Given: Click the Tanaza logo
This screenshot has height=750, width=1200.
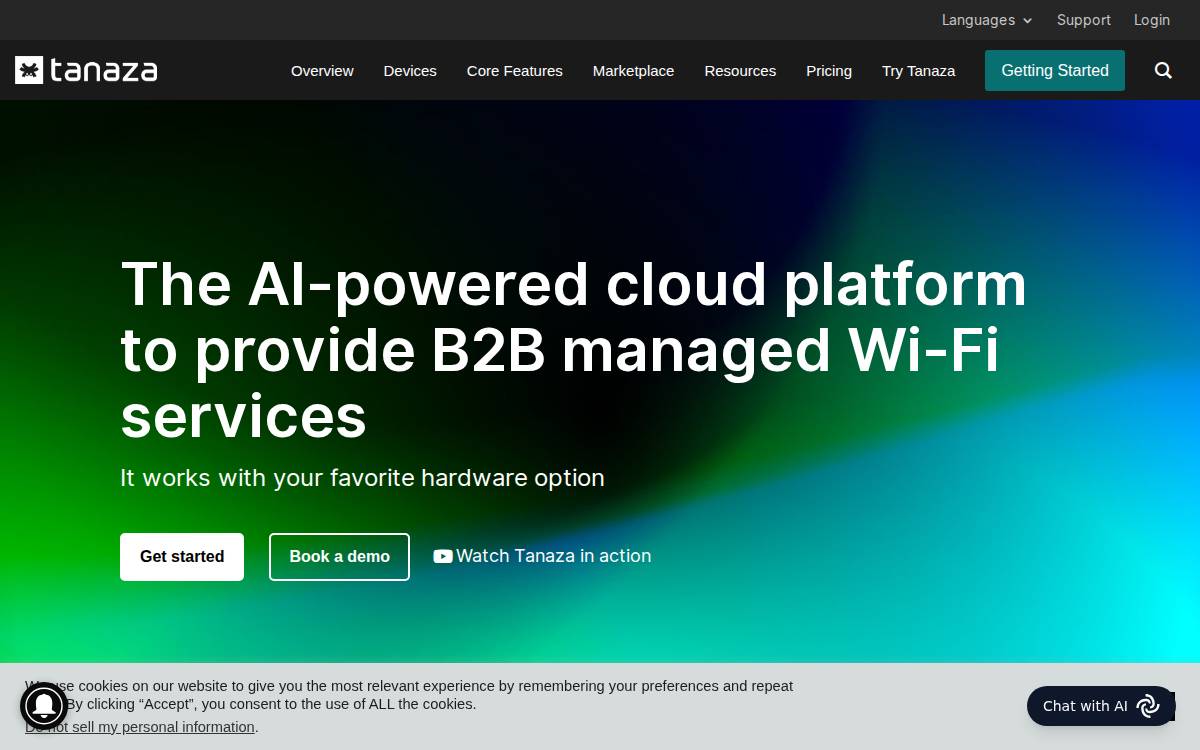Looking at the screenshot, I should [x=86, y=70].
